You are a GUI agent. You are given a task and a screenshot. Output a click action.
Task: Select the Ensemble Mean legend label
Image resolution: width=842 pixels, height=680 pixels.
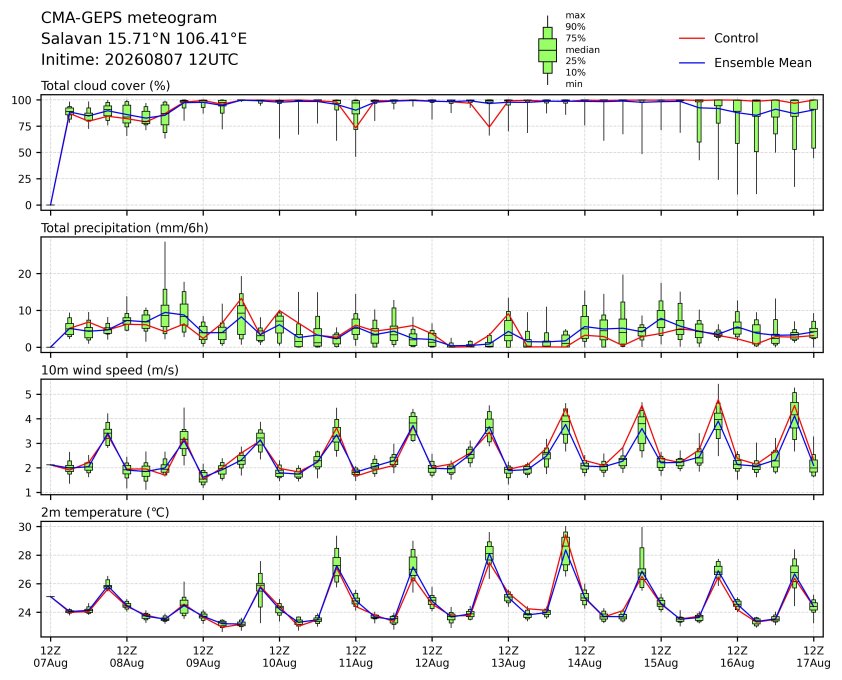click(763, 63)
